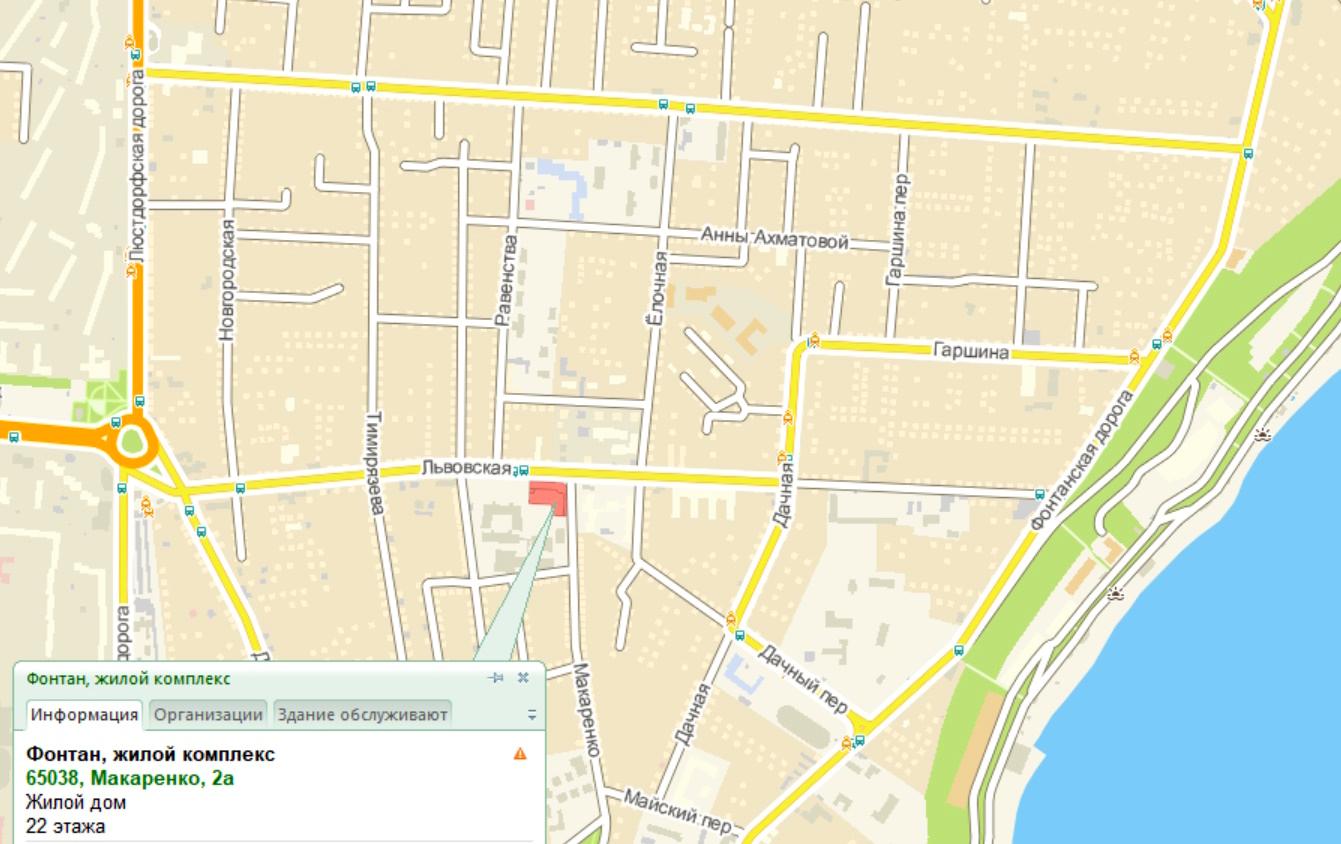The height and width of the screenshot is (844, 1341).
Task: Open the Здание обслуживают tab
Action: 362,714
